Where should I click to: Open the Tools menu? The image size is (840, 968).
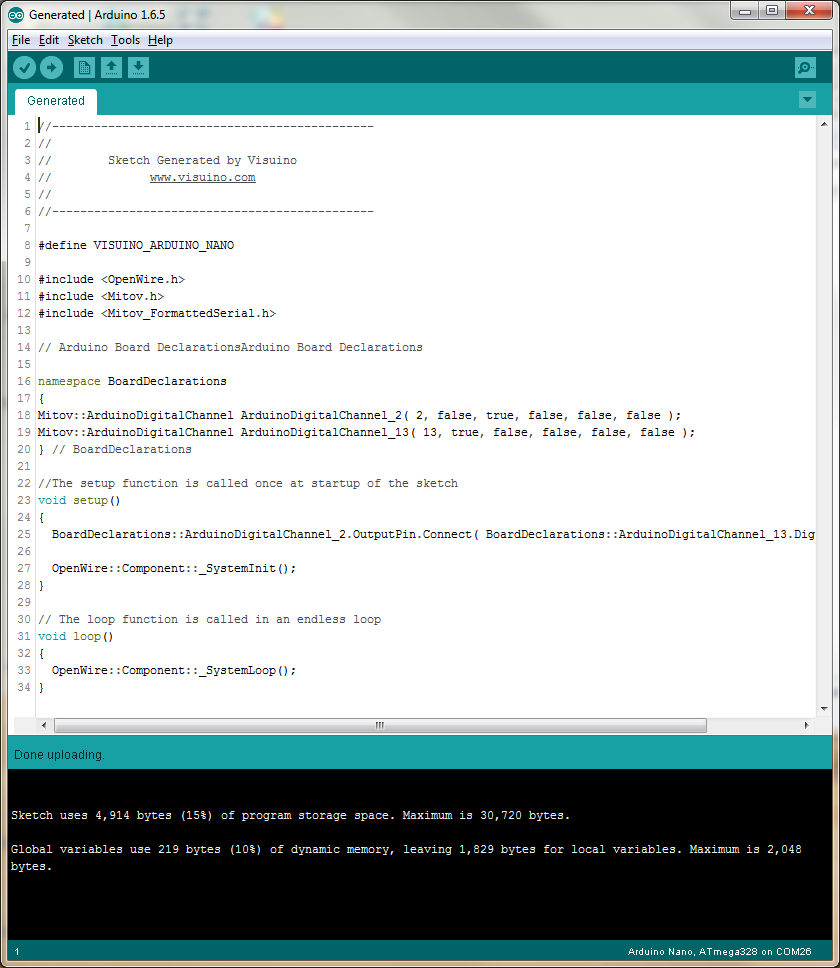point(125,40)
